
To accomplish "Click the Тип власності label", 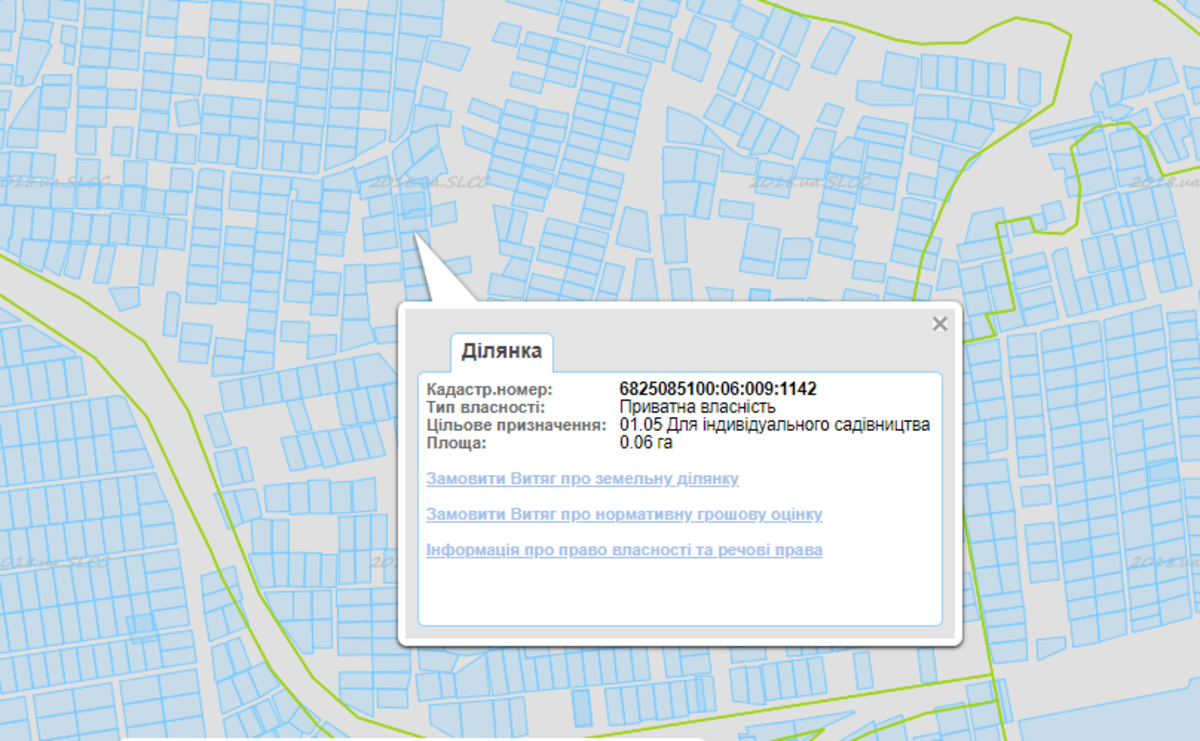I will 485,407.
